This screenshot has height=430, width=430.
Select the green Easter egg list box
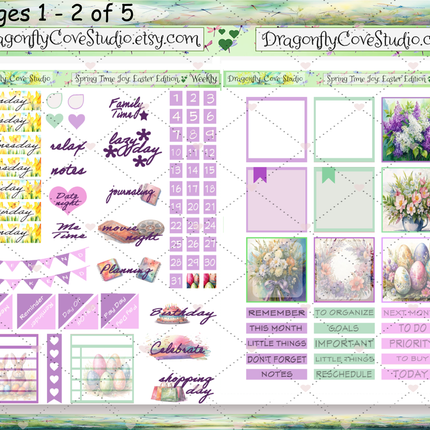pyautogui.click(x=102, y=369)
